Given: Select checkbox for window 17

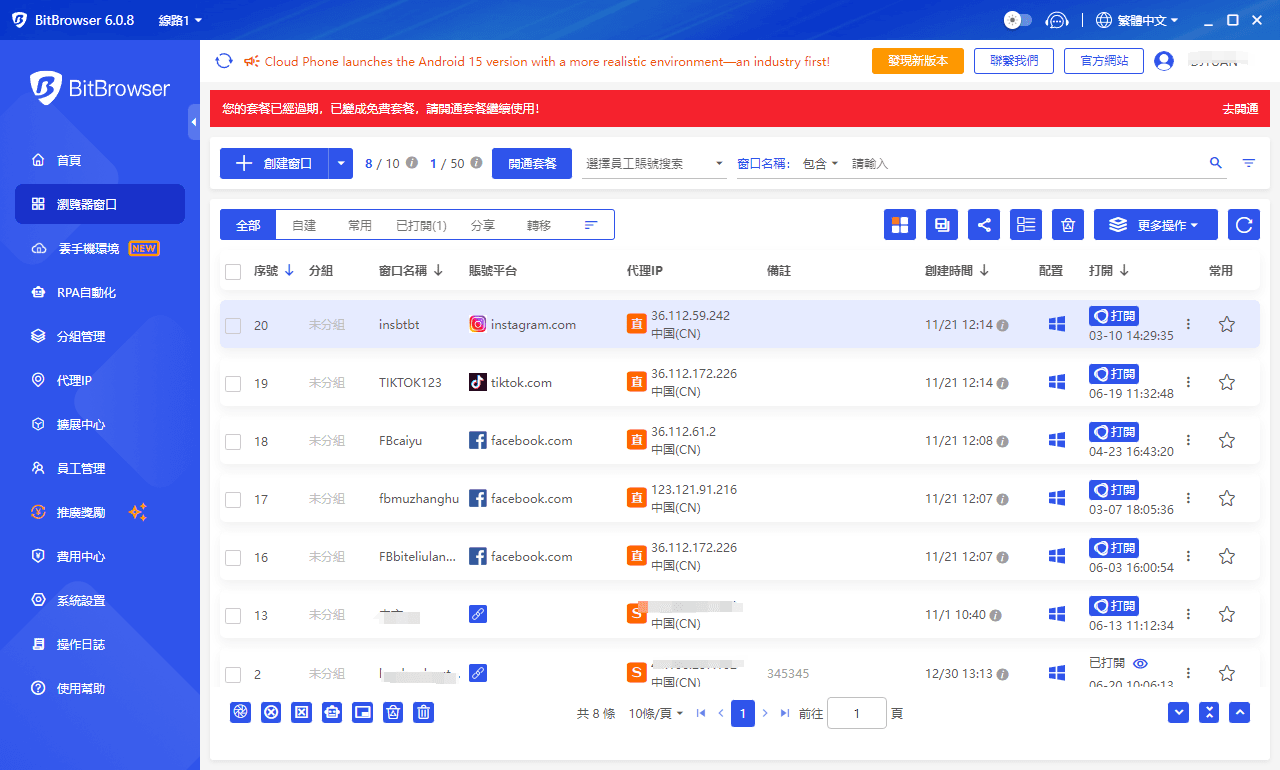Looking at the screenshot, I should 233,499.
